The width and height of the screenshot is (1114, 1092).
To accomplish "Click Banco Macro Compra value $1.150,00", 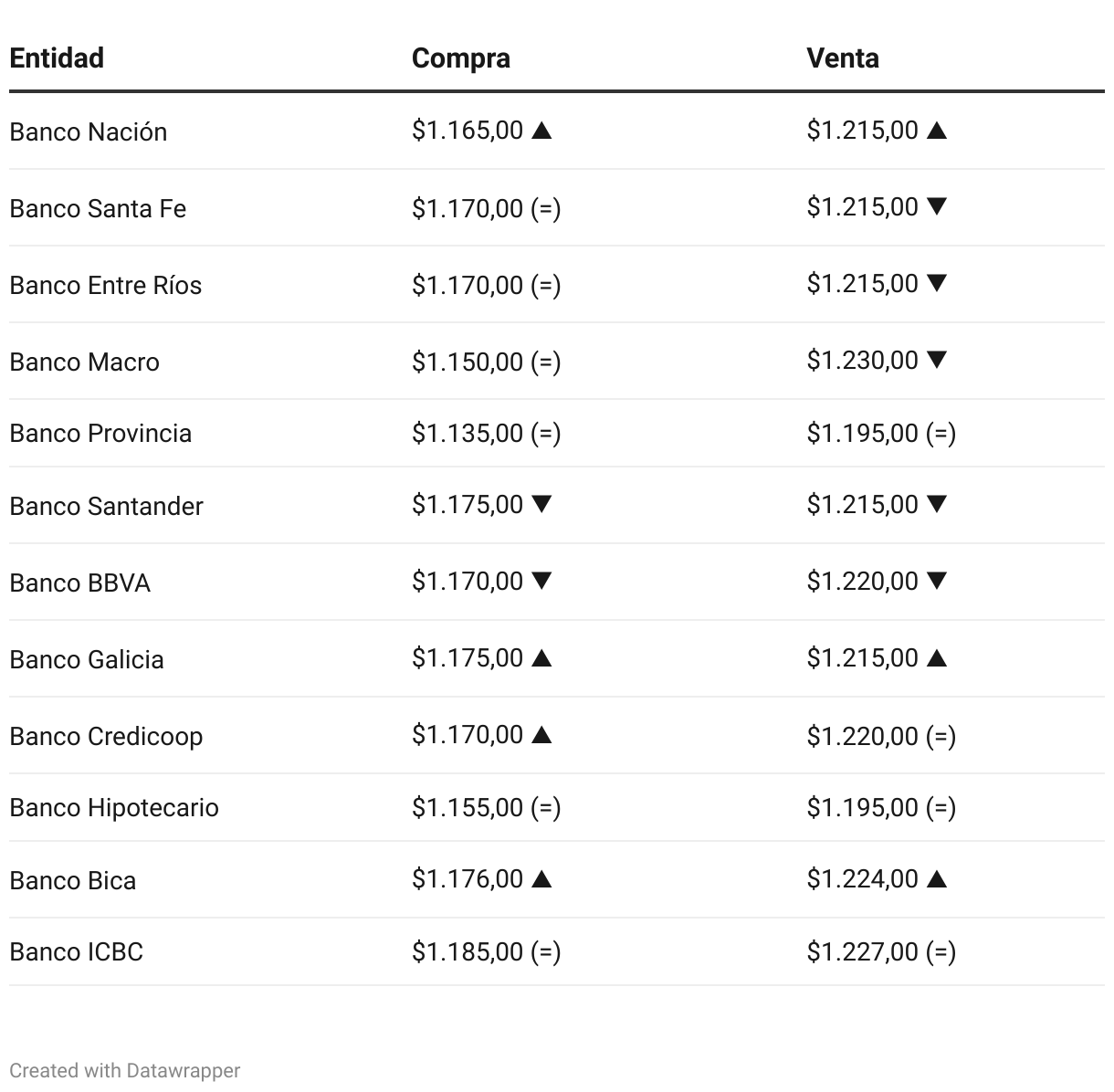I will pos(468,362).
